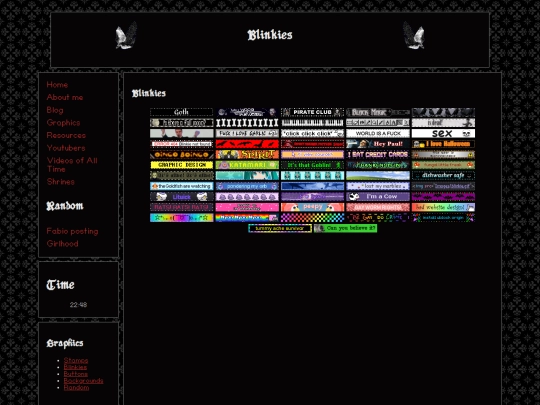Screen dimensions: 540x405
Task: Go to the Youtubers page
Action: pyautogui.click(x=66, y=148)
